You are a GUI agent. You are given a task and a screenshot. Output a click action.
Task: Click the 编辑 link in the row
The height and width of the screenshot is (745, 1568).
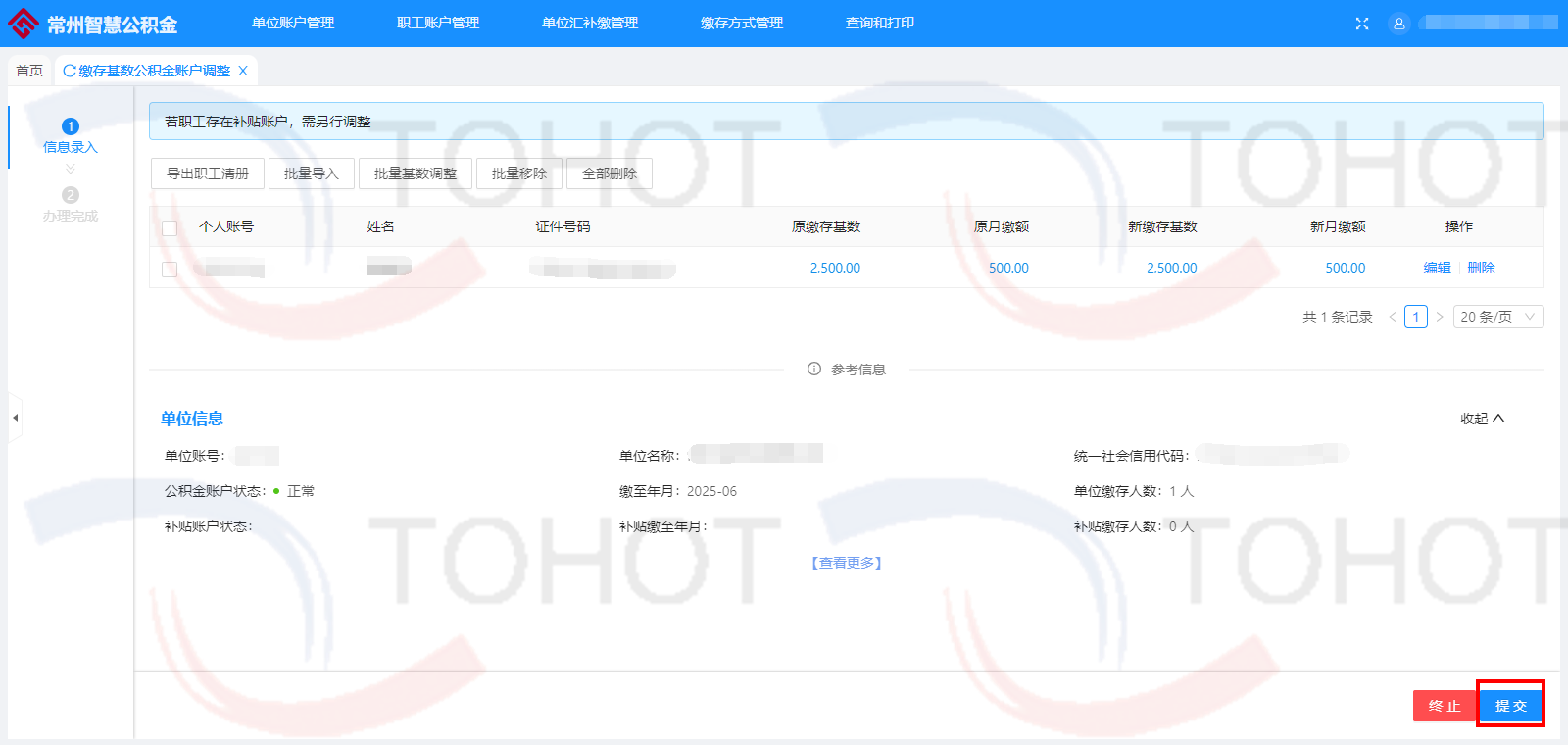click(1437, 268)
